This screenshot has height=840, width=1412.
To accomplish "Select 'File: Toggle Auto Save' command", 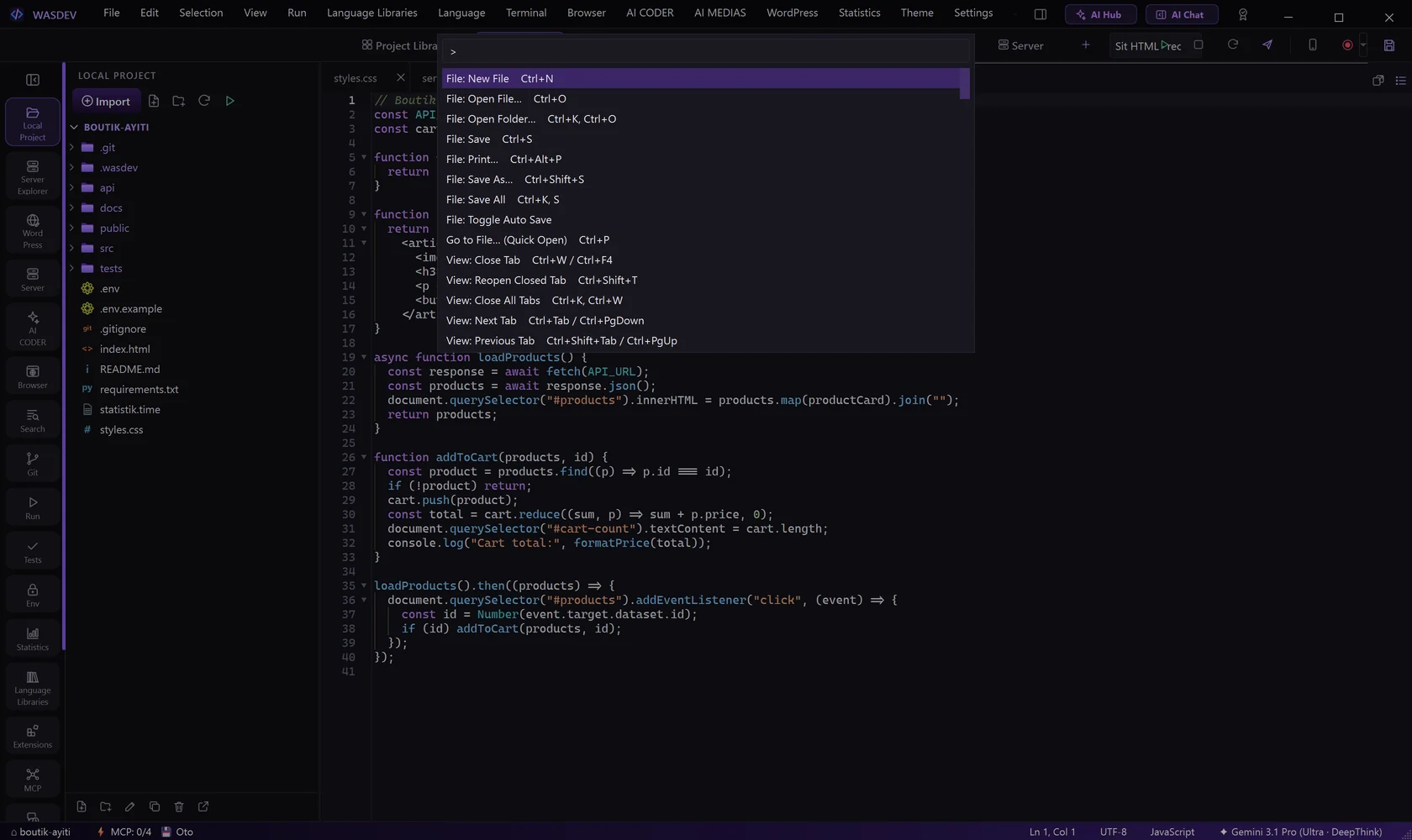I will (x=700, y=219).
